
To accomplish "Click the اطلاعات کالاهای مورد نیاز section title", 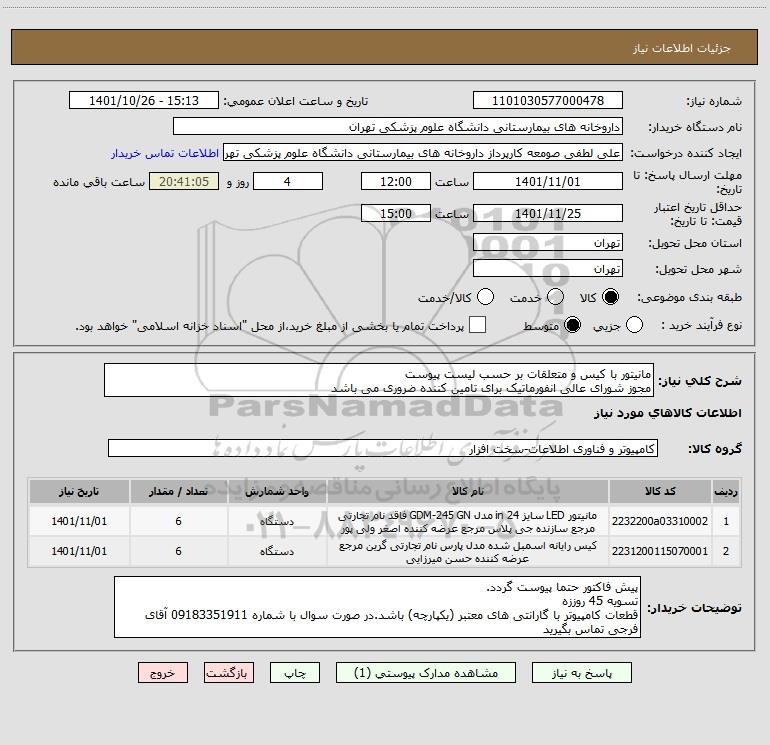I will click(667, 414).
